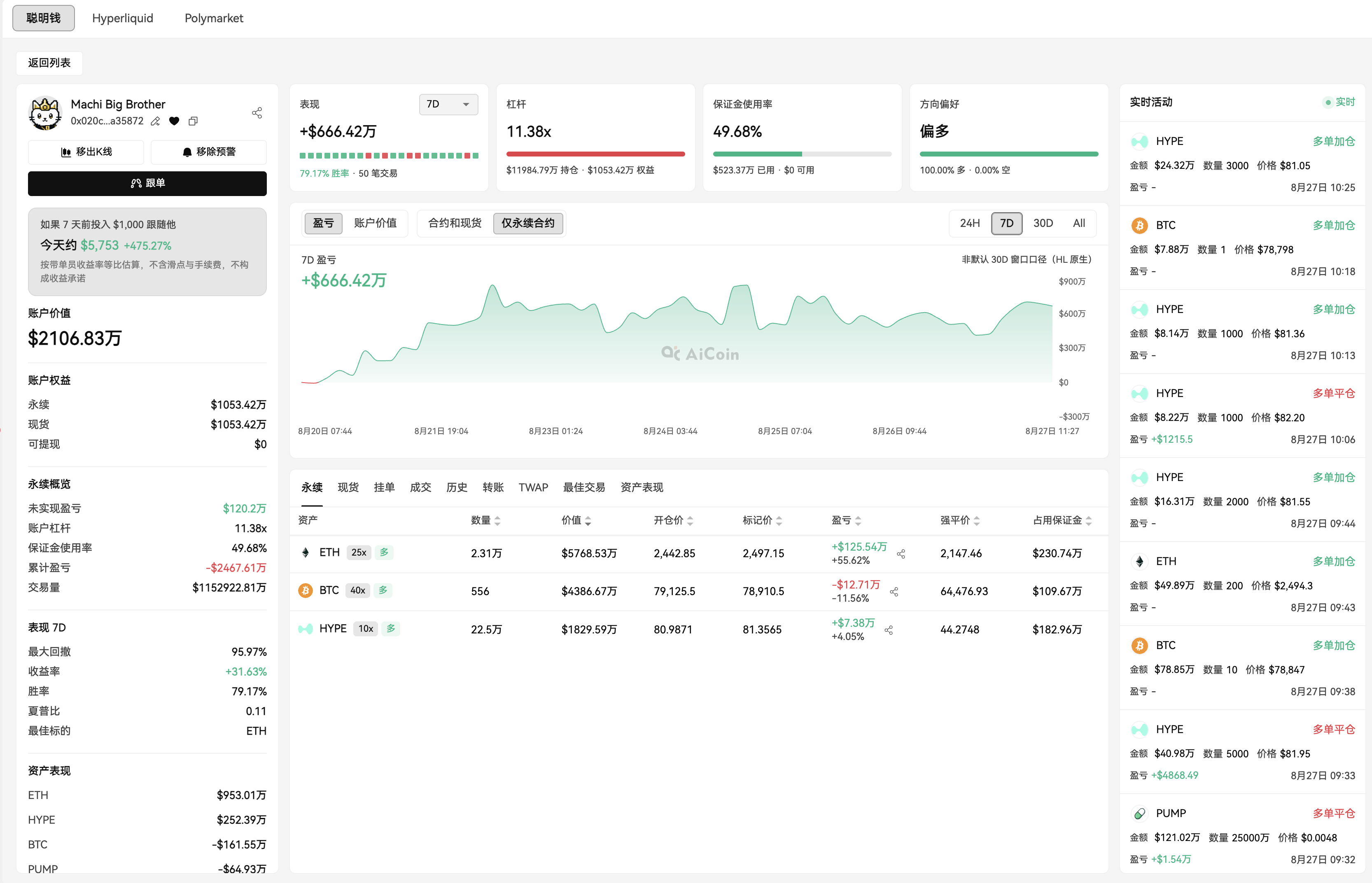
Task: Open the 最佳交易 tab
Action: (584, 487)
